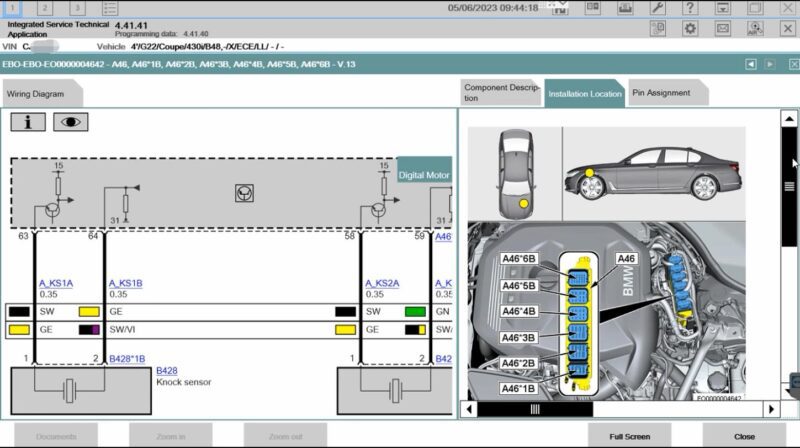Screen dimensions: 800x448
Task: Switch to the Wiring Diagram tab
Action: pyautogui.click(x=41, y=94)
